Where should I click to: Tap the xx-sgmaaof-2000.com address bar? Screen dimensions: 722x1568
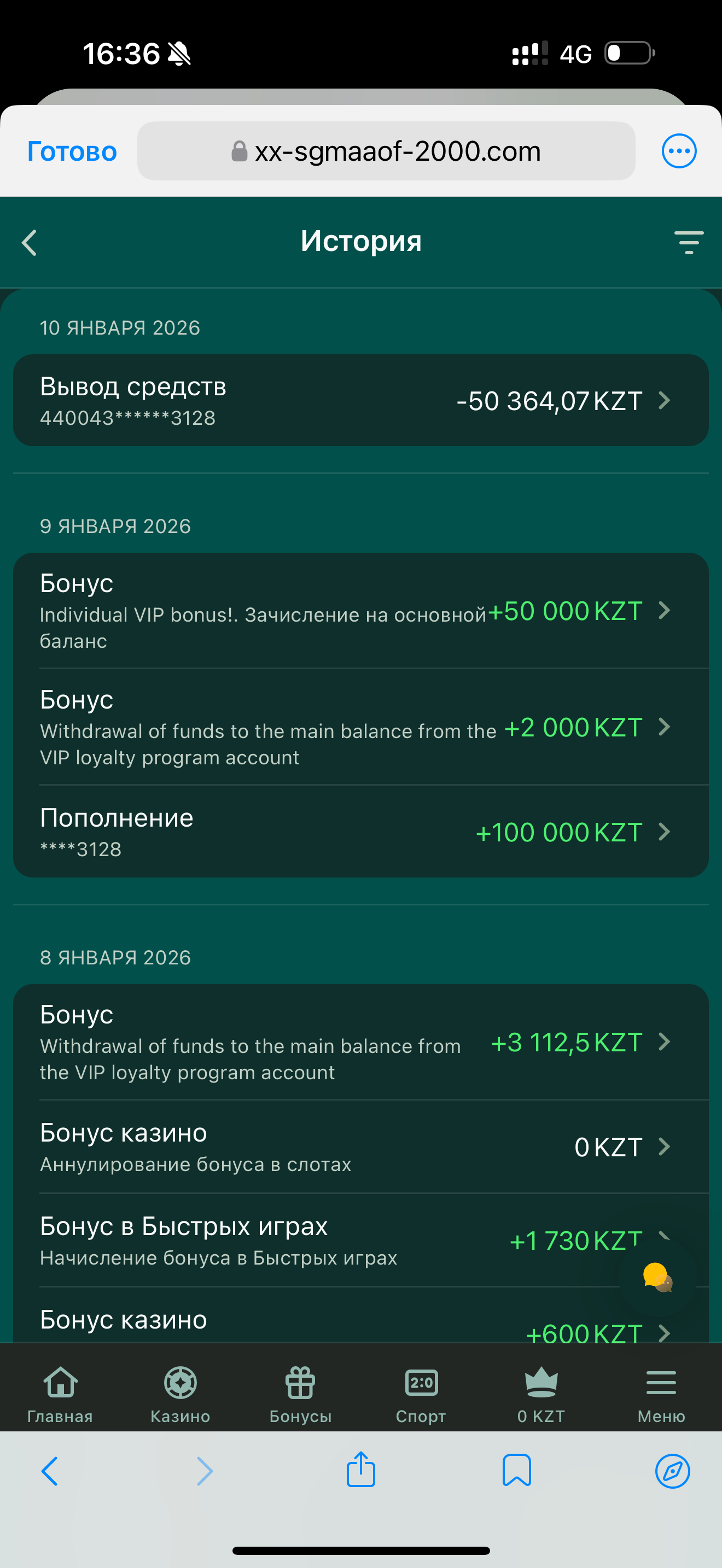point(386,151)
